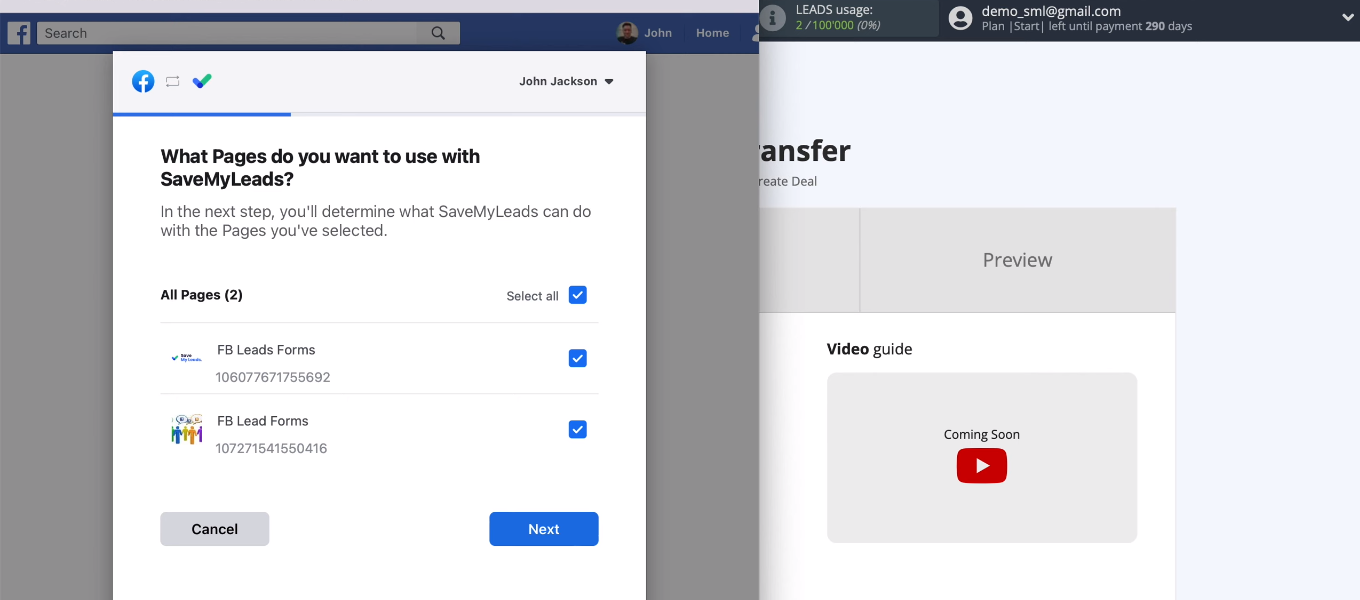Viewport: 1360px width, 600px height.
Task: Click the search magnifier icon
Action: [438, 33]
